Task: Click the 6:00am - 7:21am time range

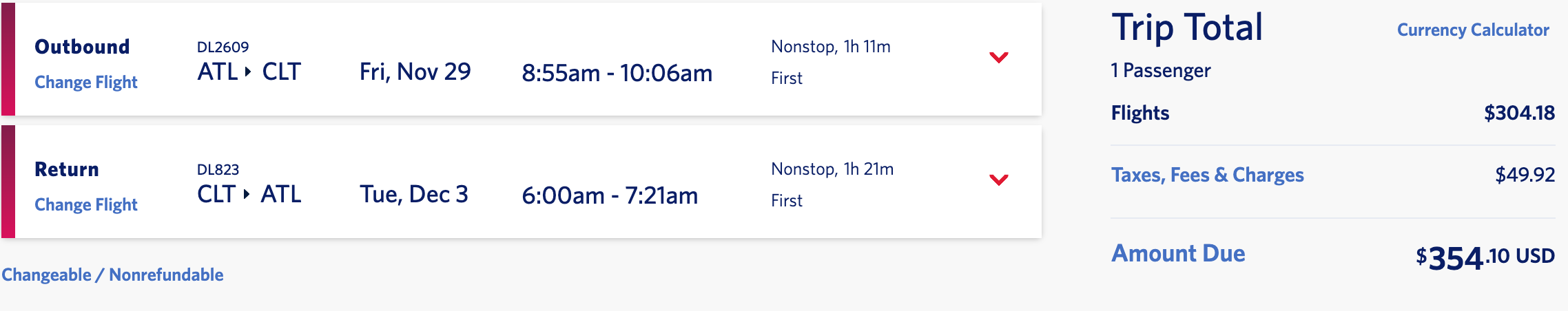Action: pos(609,196)
